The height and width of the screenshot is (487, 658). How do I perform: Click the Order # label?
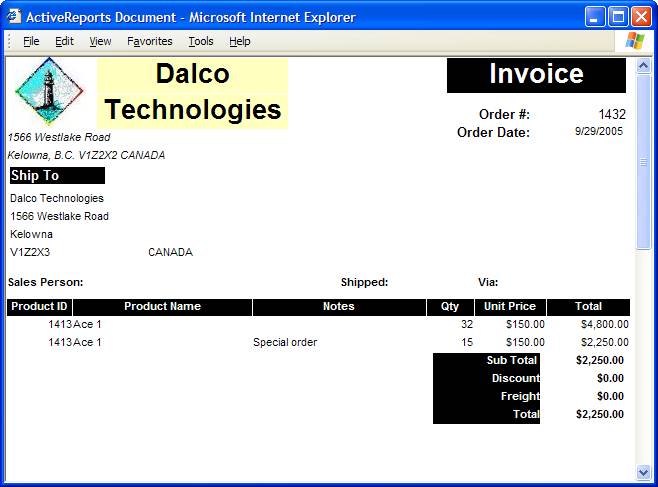[504, 115]
